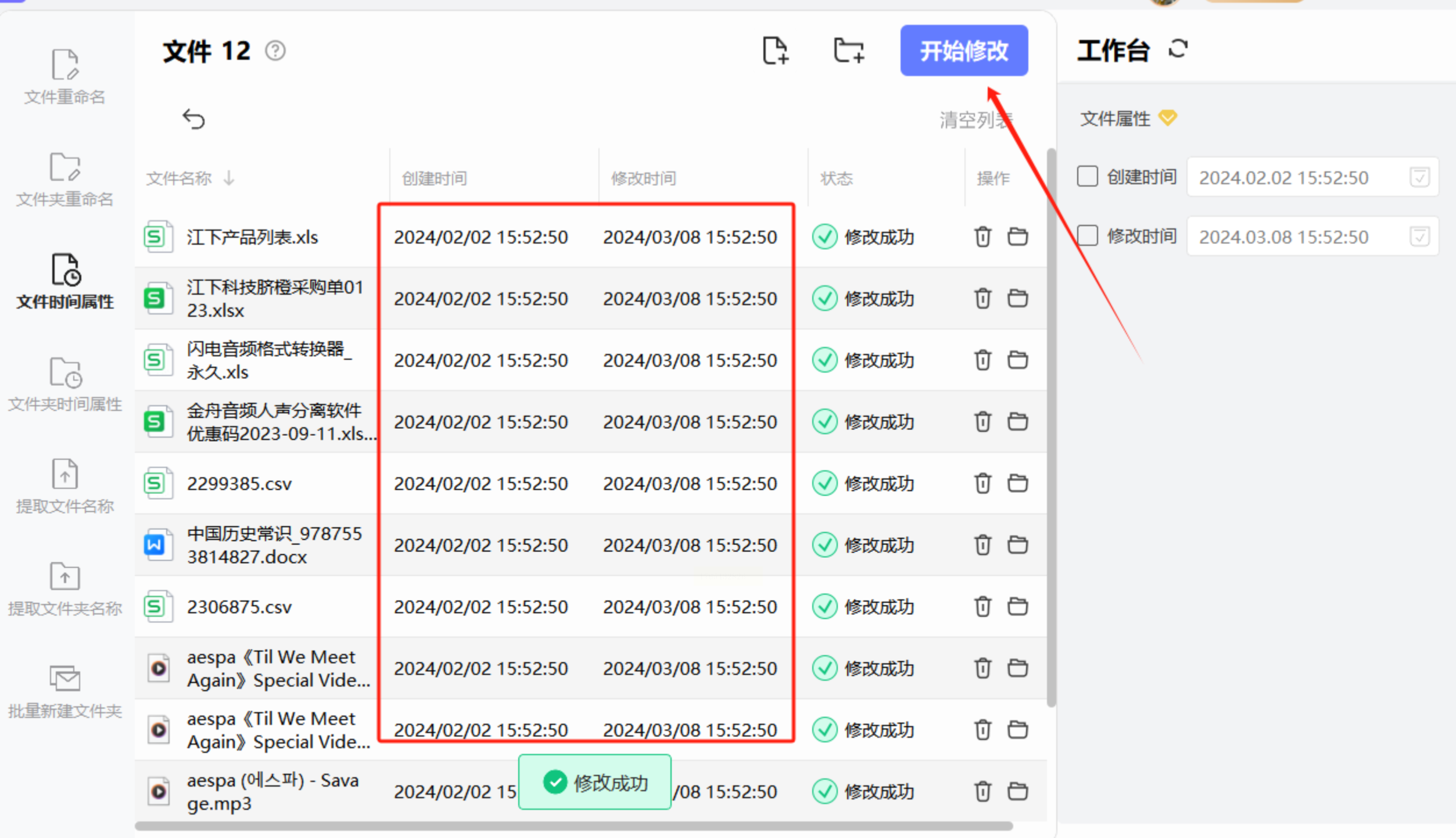1456x838 pixels.
Task: Delete the 2306875.csv row
Action: (x=982, y=607)
